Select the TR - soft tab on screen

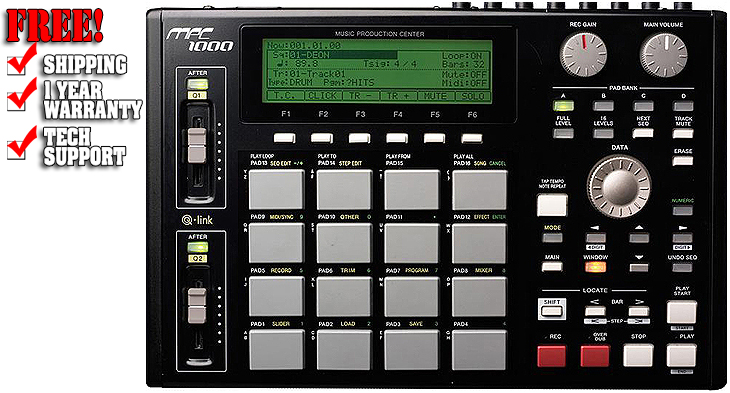(360, 95)
